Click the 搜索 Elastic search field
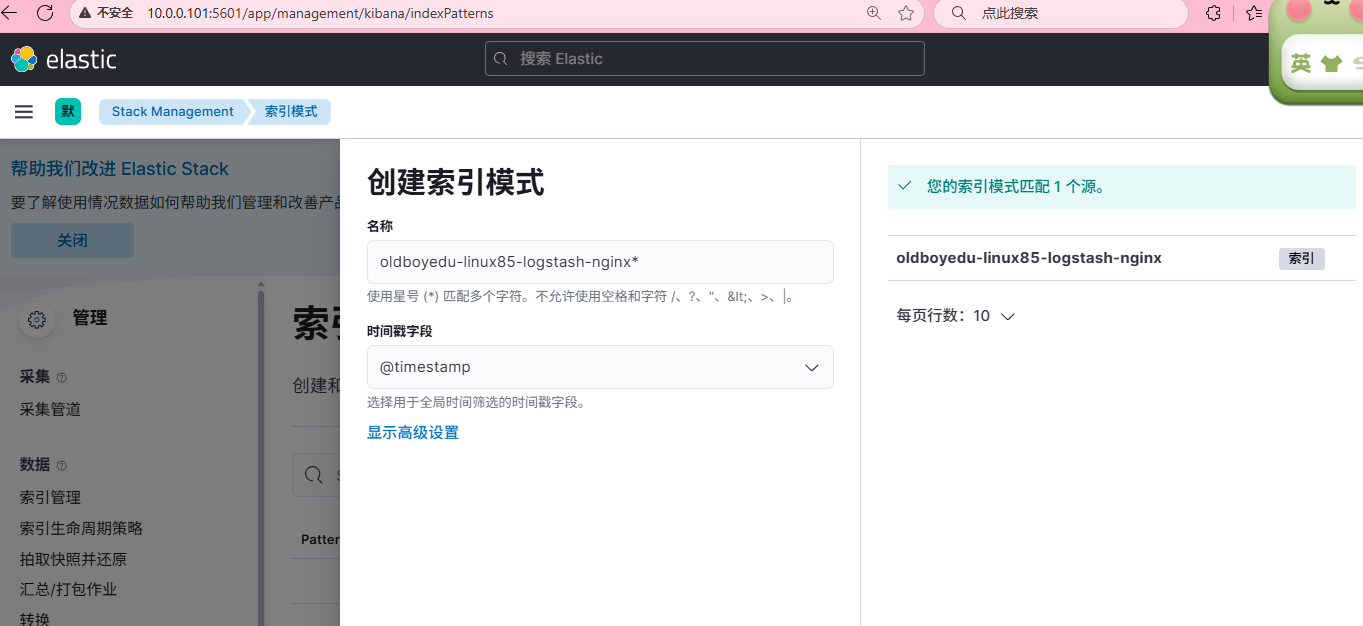 coord(705,59)
